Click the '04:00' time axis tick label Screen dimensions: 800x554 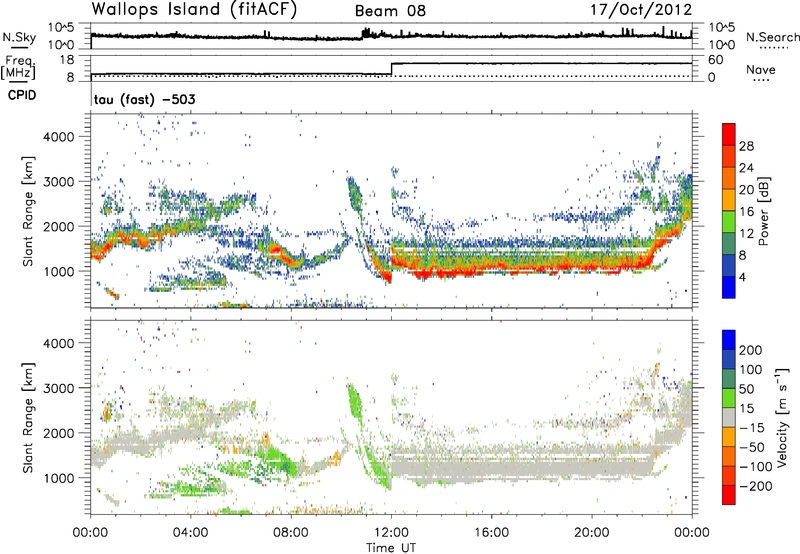point(191,533)
